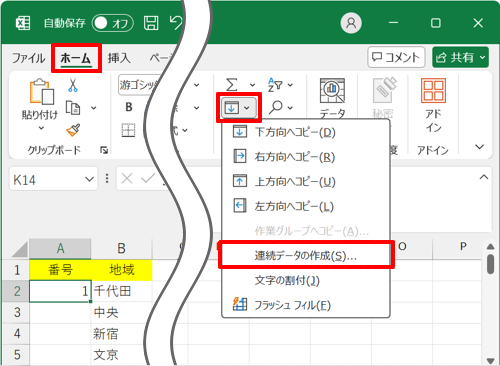Click the Save floppy disk icon
This screenshot has height=366, width=500.
(151, 23)
